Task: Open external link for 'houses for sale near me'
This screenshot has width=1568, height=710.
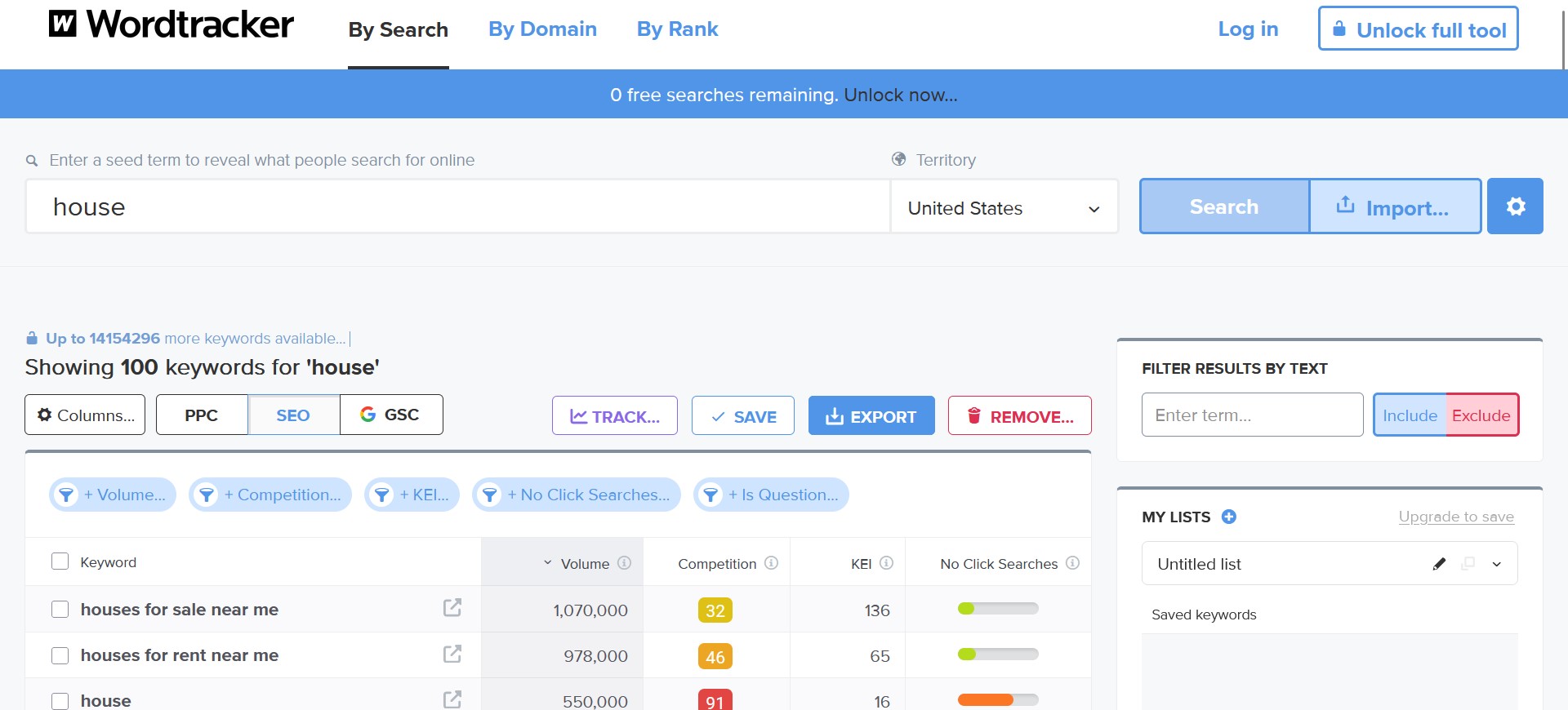Action: point(452,608)
